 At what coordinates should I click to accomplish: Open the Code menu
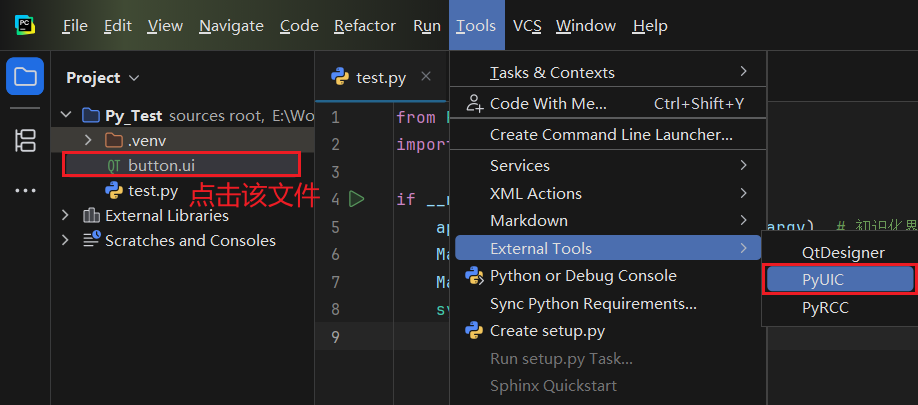(x=299, y=26)
